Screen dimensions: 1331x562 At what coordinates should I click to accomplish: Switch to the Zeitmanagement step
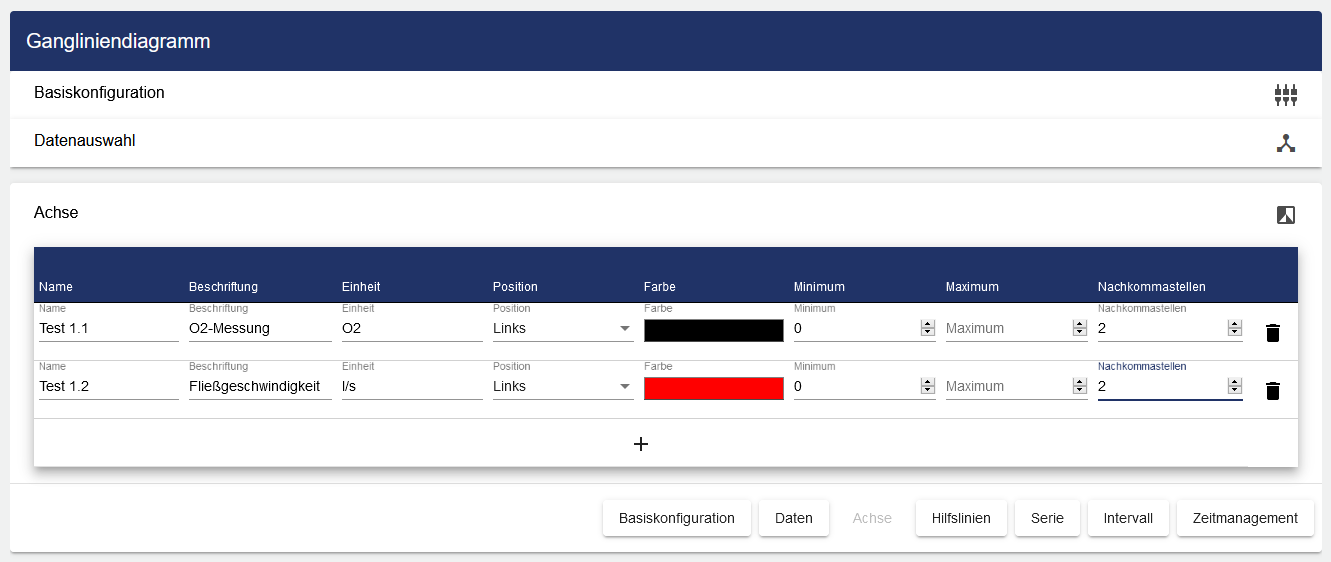coord(1244,518)
